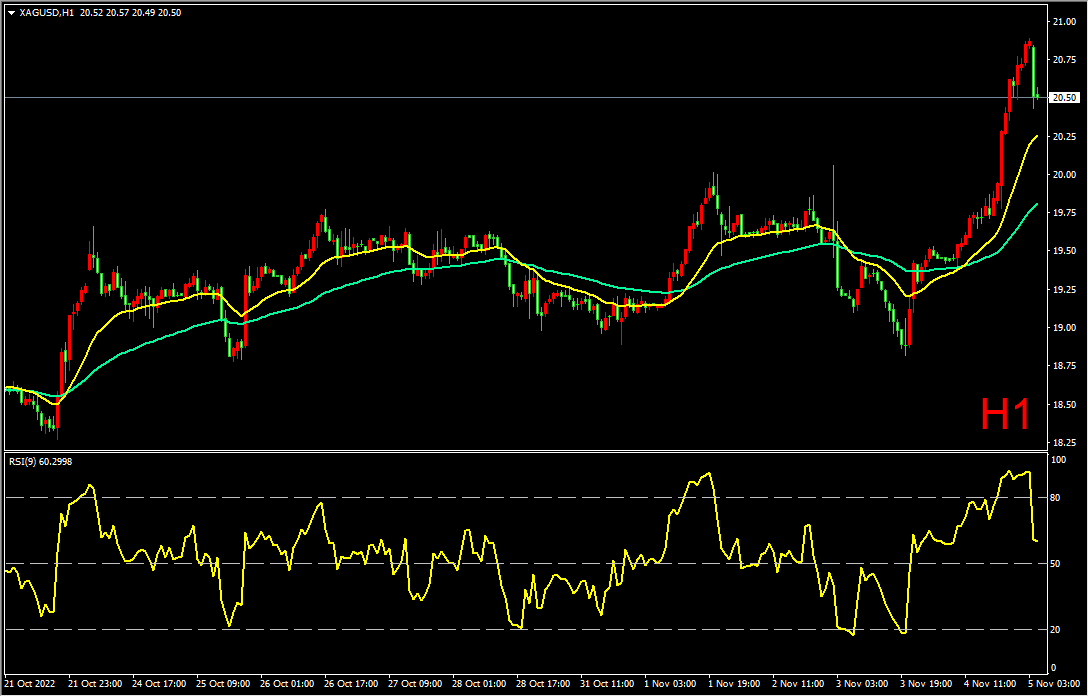Click the 28 Oct 01:00 time label
1089x697 pixels.
tap(479, 684)
